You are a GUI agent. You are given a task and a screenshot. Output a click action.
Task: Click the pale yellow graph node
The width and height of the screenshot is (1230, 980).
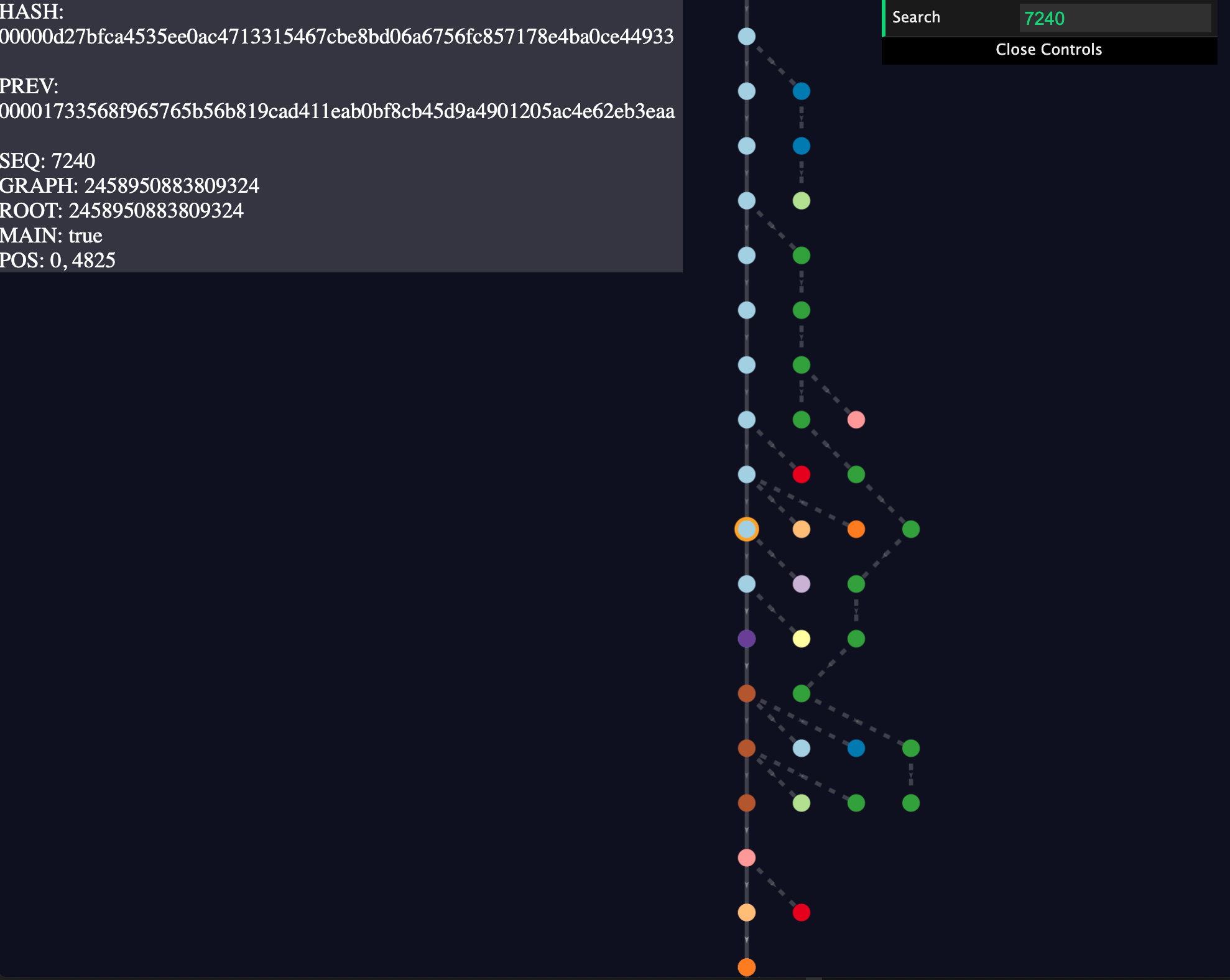801,639
